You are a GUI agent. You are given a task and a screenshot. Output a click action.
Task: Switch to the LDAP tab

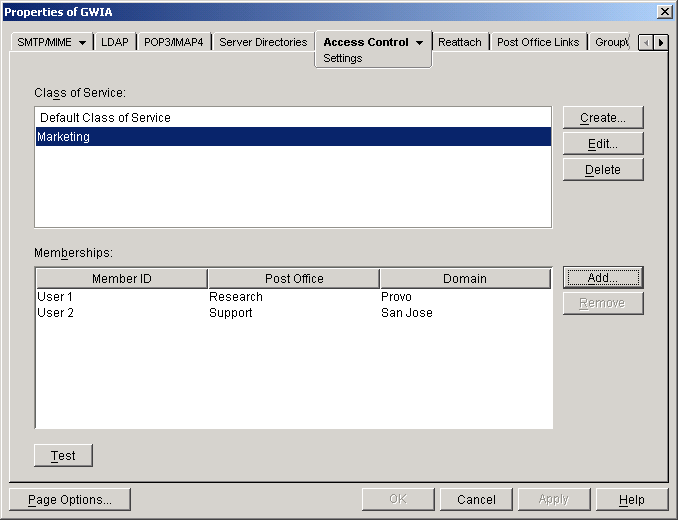tap(115, 42)
